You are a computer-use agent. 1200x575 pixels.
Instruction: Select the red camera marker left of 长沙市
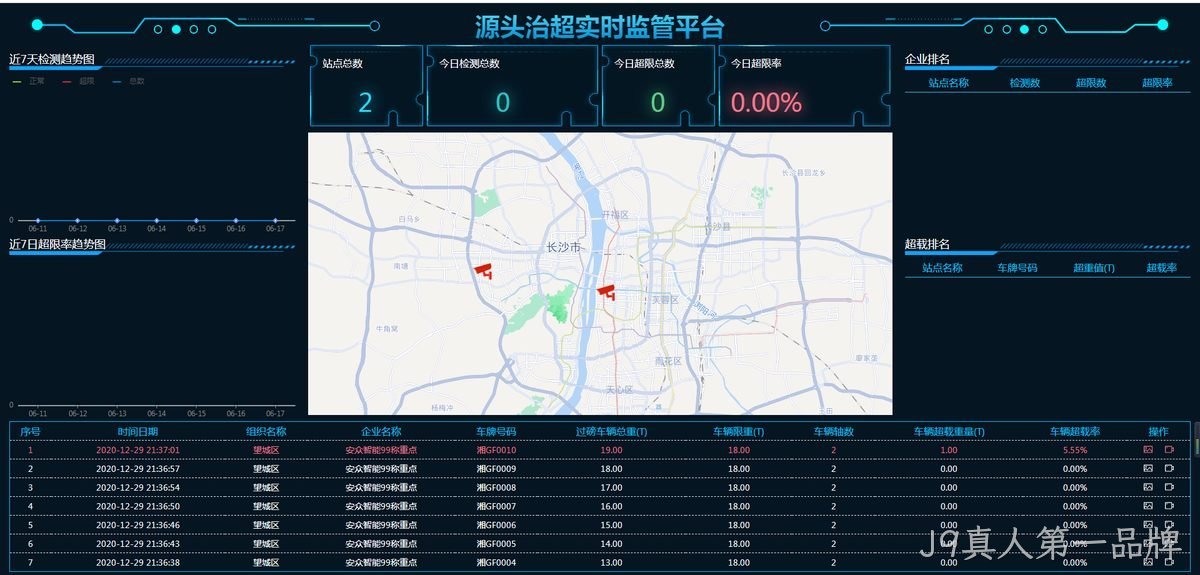484,270
